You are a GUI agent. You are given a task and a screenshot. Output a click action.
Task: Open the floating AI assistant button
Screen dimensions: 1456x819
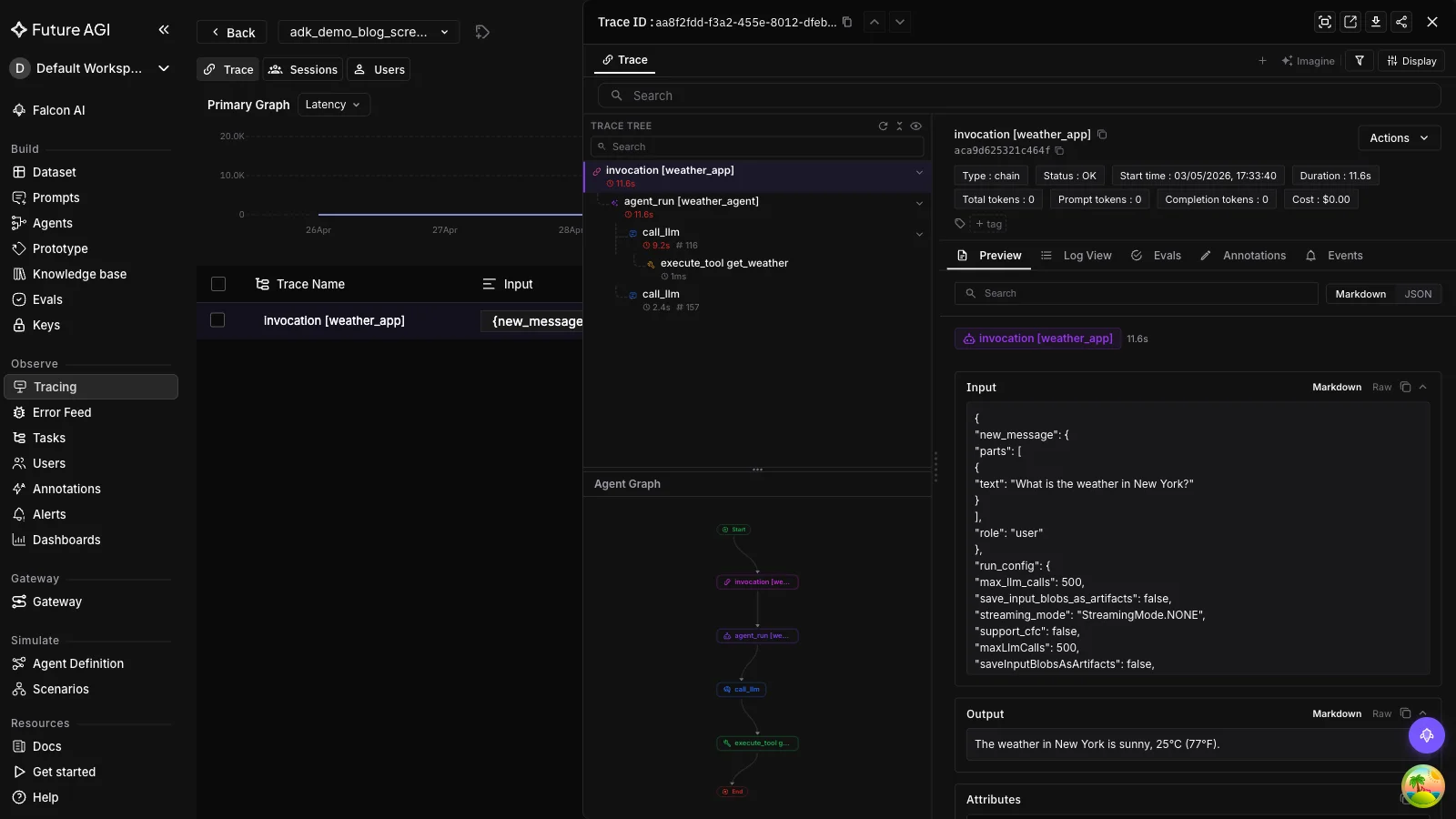(1426, 735)
